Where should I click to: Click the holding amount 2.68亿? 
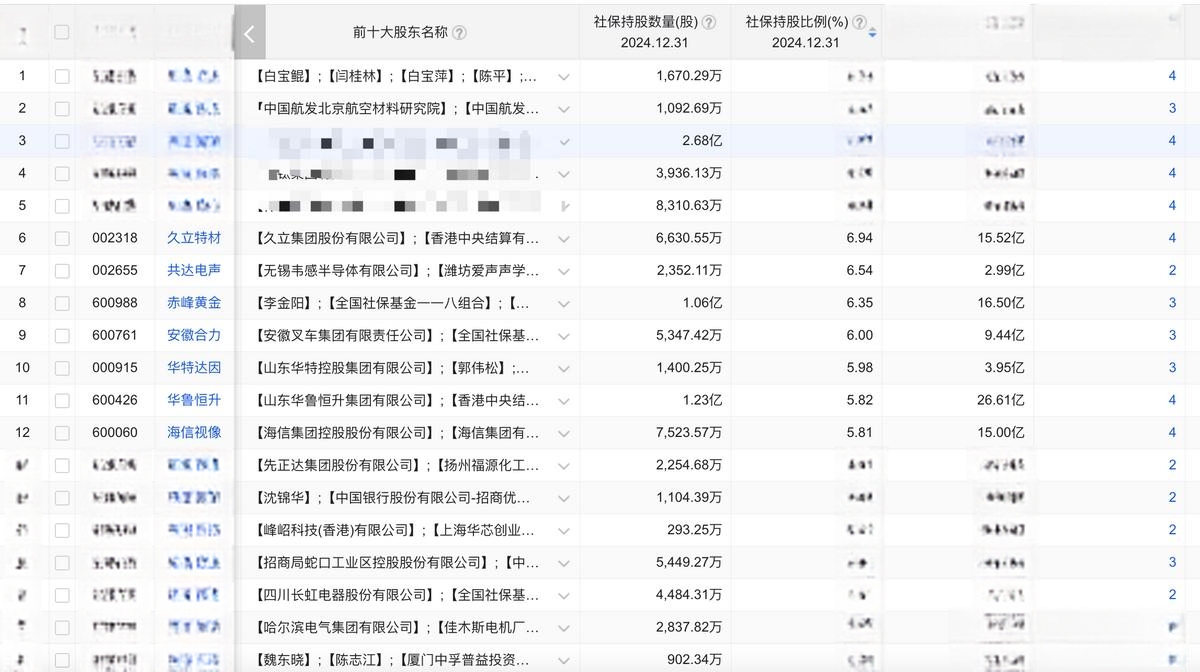point(702,141)
